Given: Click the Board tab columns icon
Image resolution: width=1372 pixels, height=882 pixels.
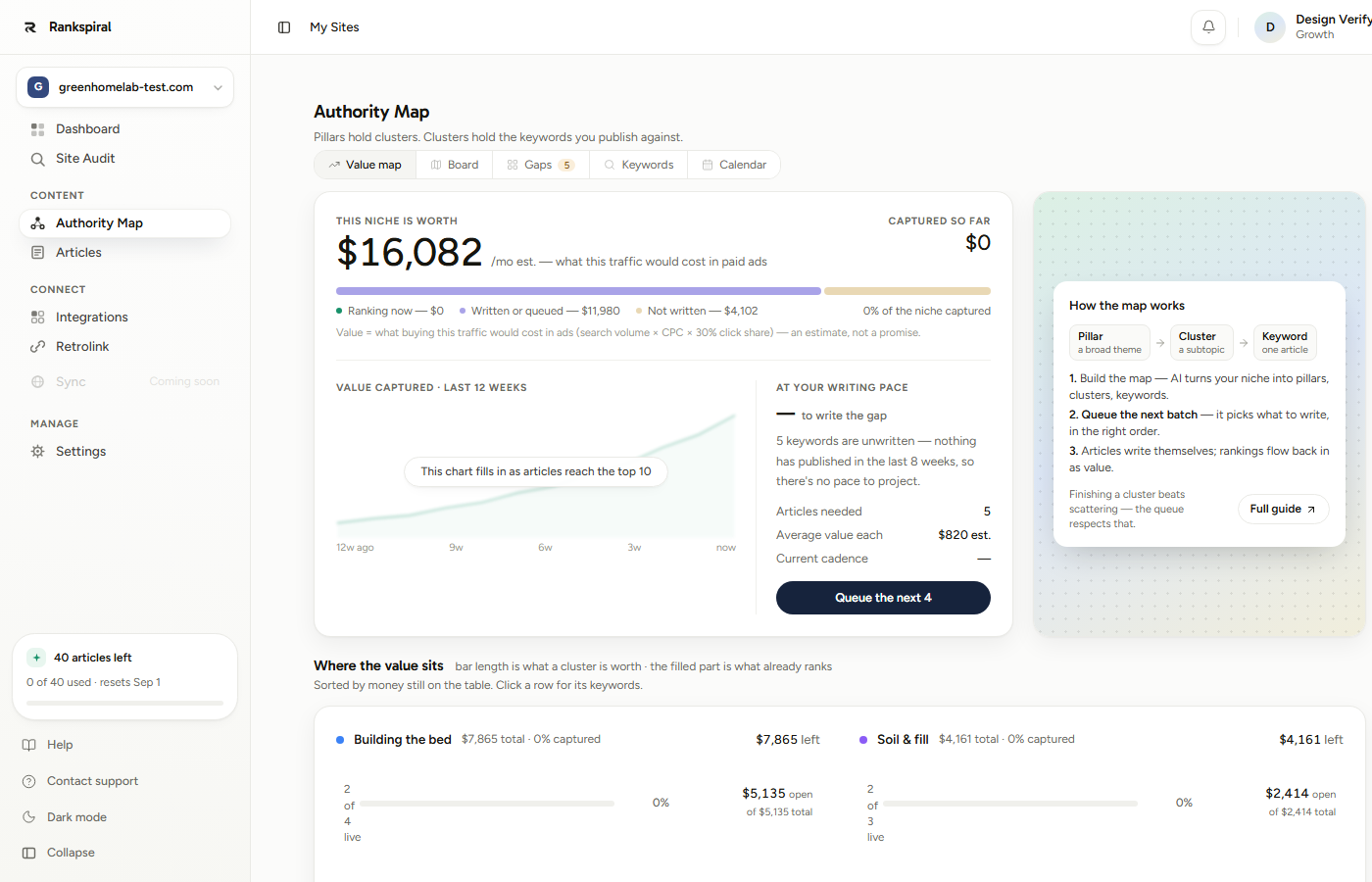Looking at the screenshot, I should (436, 165).
